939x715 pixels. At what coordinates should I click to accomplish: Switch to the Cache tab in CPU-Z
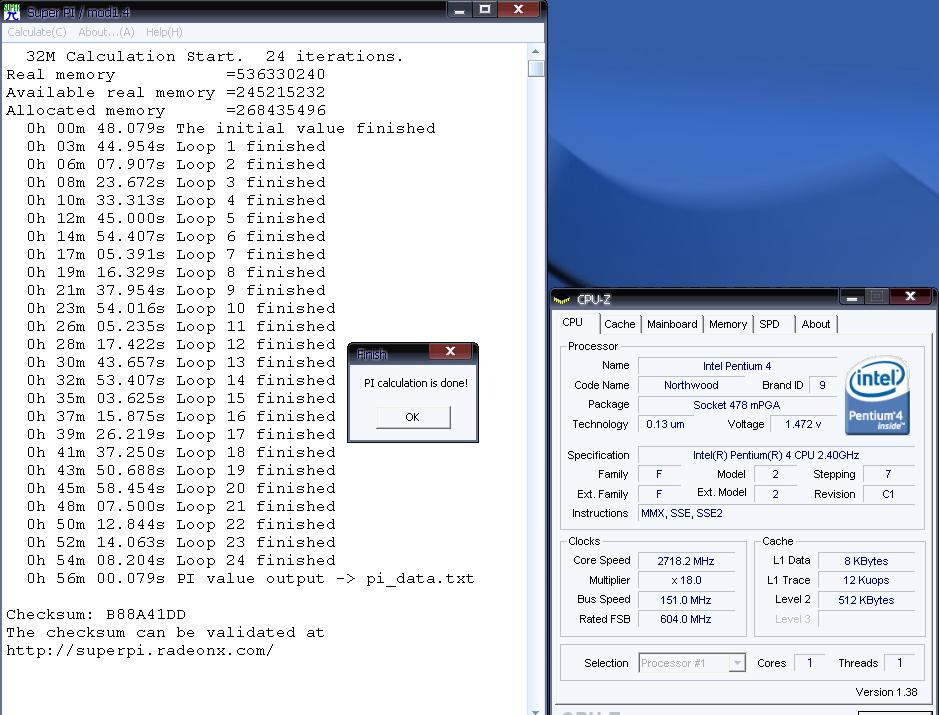tap(619, 324)
